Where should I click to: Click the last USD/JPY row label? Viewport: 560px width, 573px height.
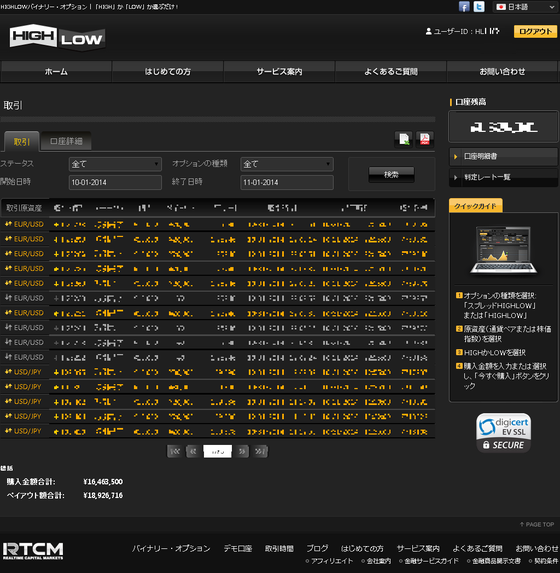pos(27,431)
